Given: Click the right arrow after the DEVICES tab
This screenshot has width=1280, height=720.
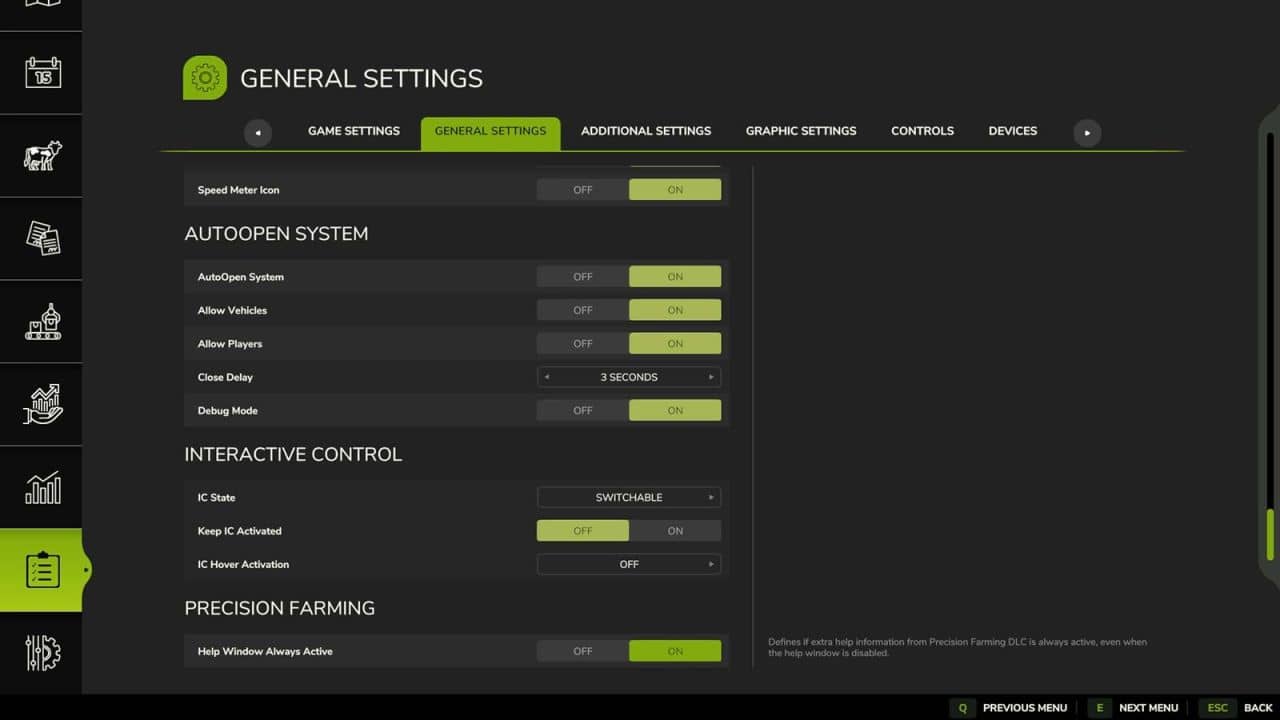Looking at the screenshot, I should click(x=1086, y=132).
